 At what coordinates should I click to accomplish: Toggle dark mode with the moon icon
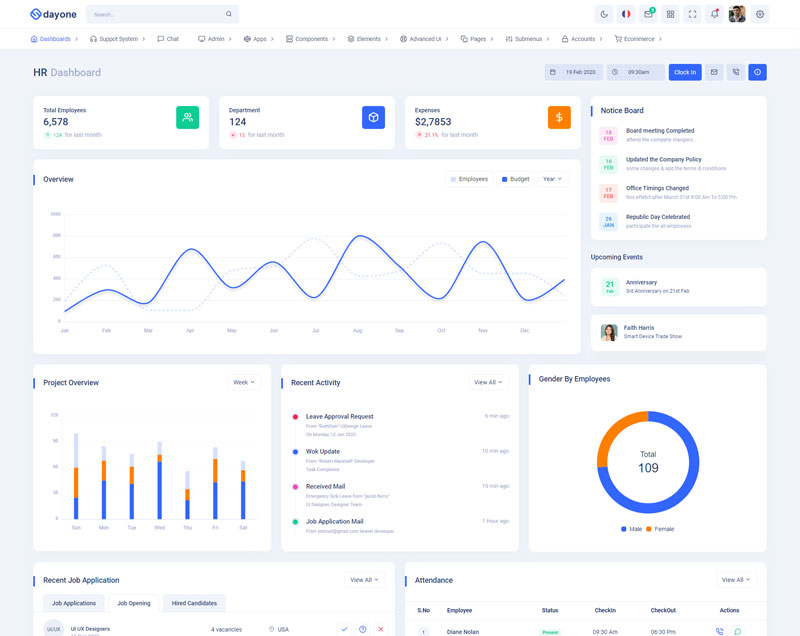[x=604, y=14]
